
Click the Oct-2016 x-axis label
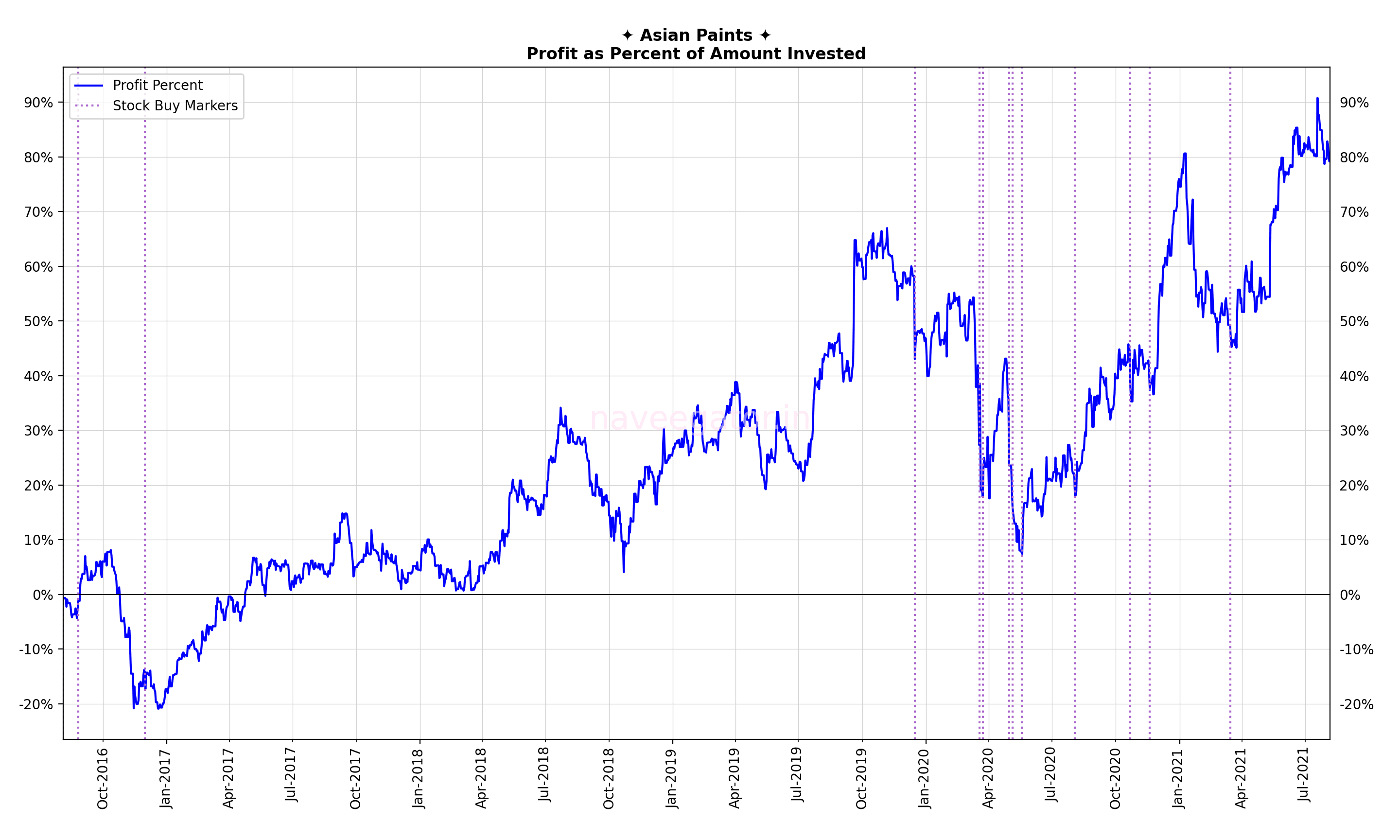click(103, 779)
